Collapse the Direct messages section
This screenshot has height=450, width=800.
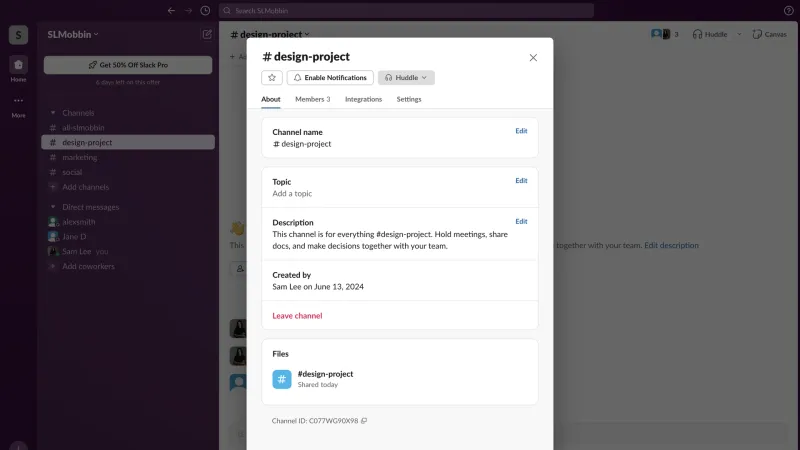[x=53, y=207]
